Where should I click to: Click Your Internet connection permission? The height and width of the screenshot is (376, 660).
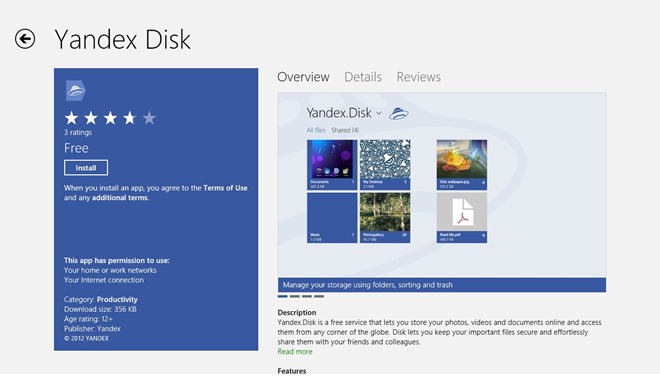[104, 280]
